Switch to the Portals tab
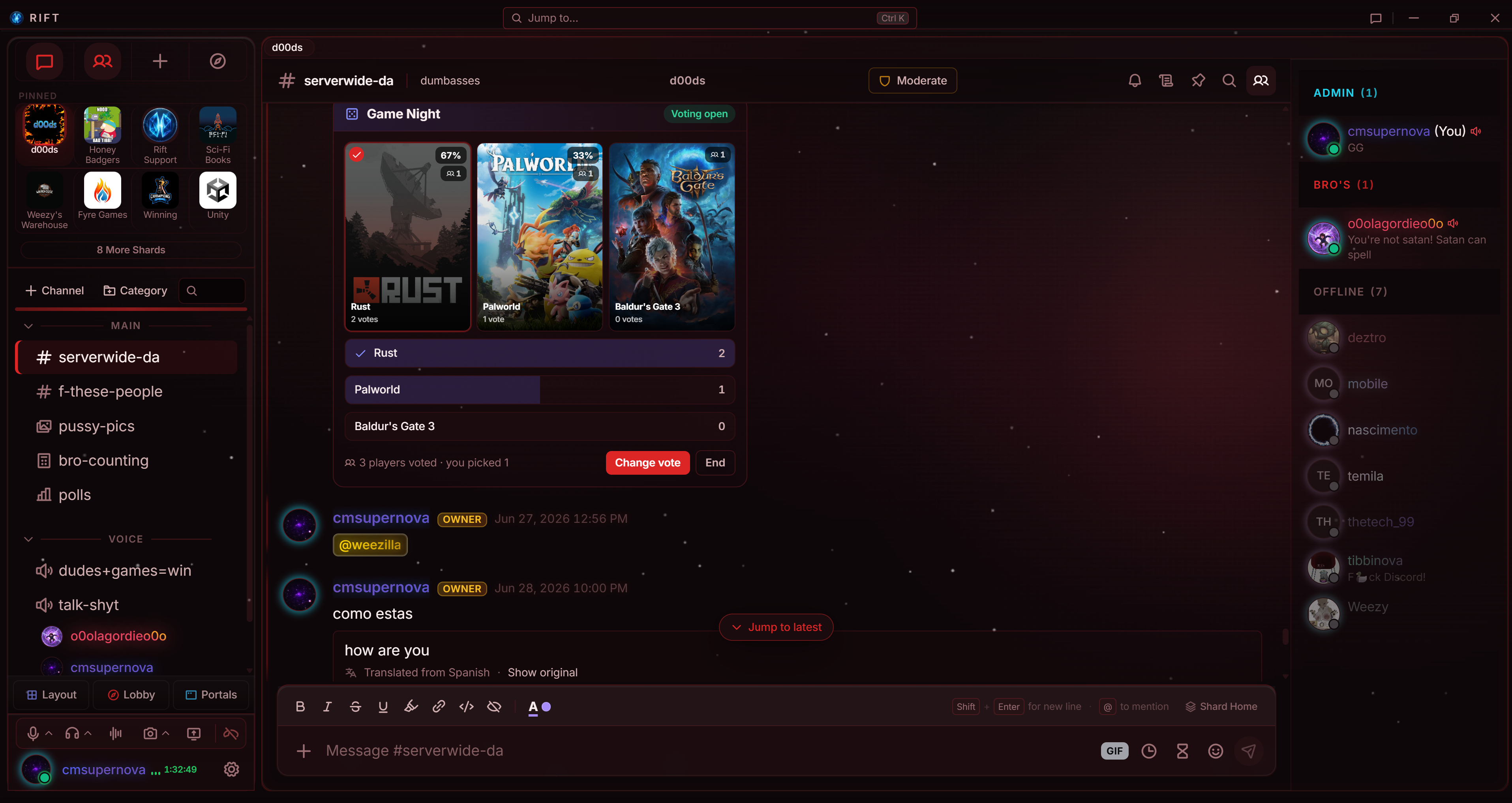 click(x=211, y=694)
